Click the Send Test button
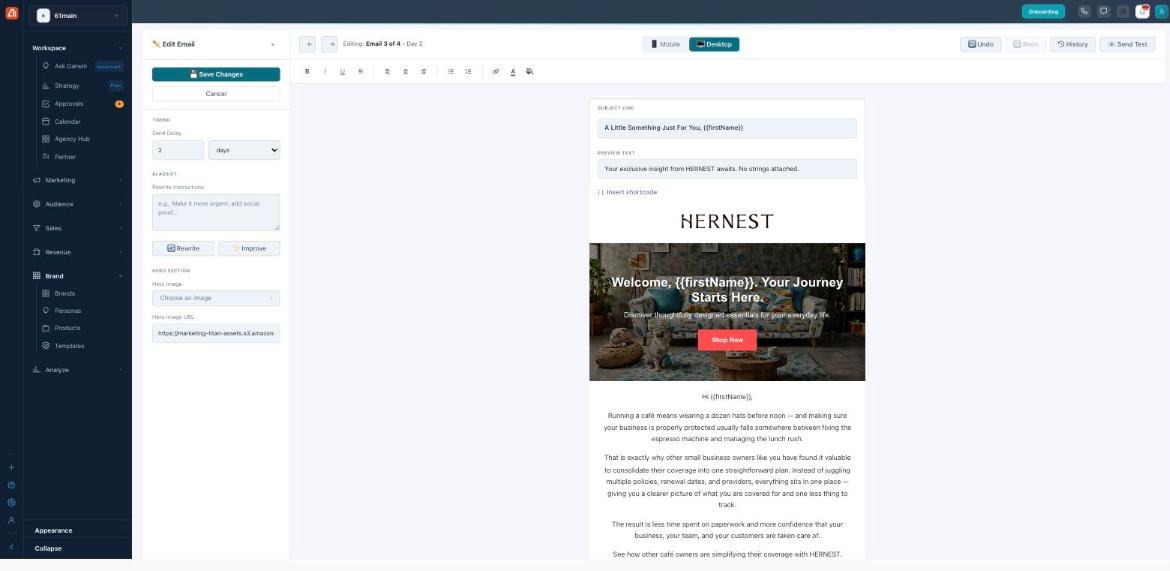1170x571 pixels. coord(1127,44)
